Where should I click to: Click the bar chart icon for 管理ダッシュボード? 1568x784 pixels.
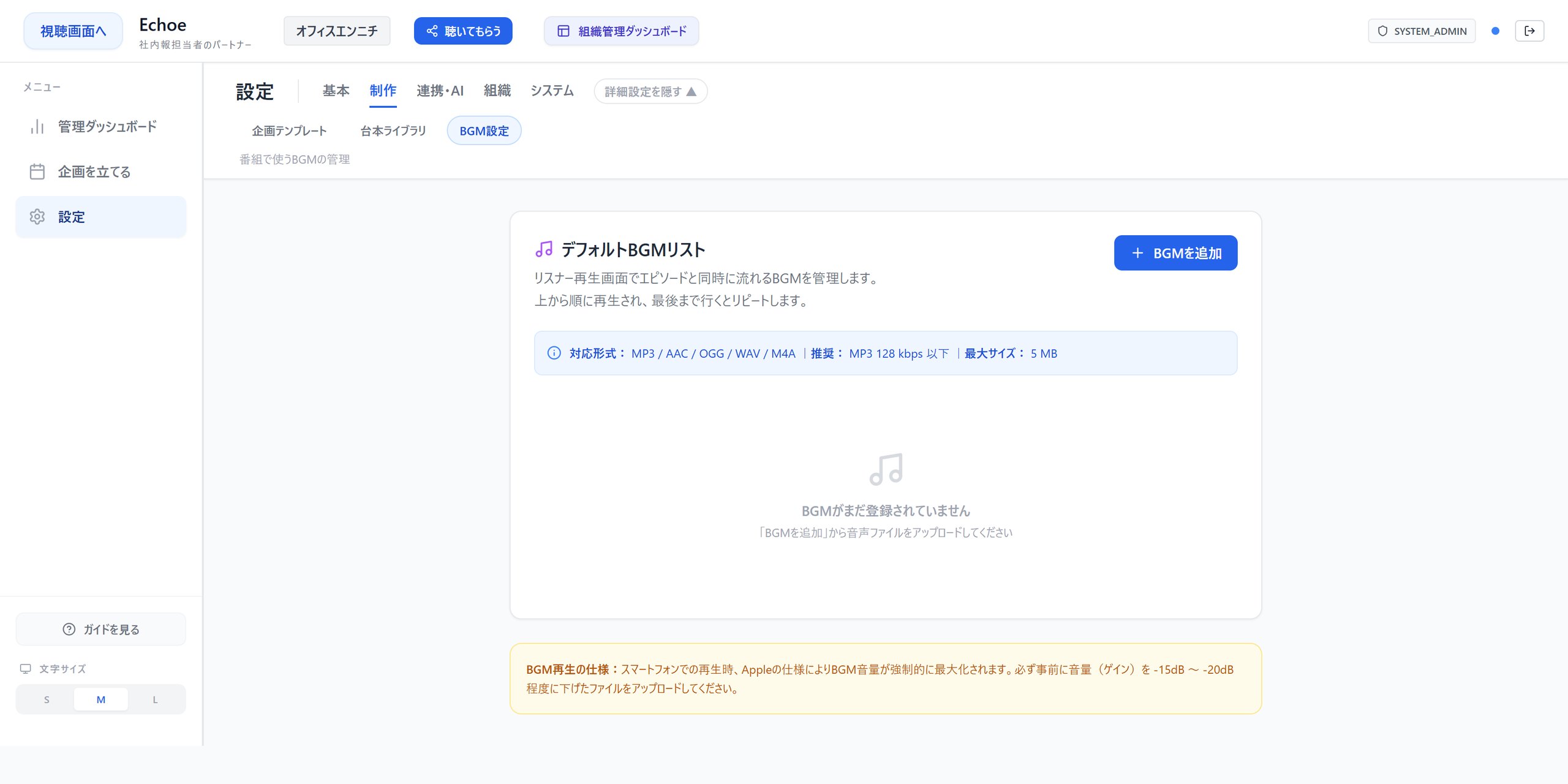37,126
